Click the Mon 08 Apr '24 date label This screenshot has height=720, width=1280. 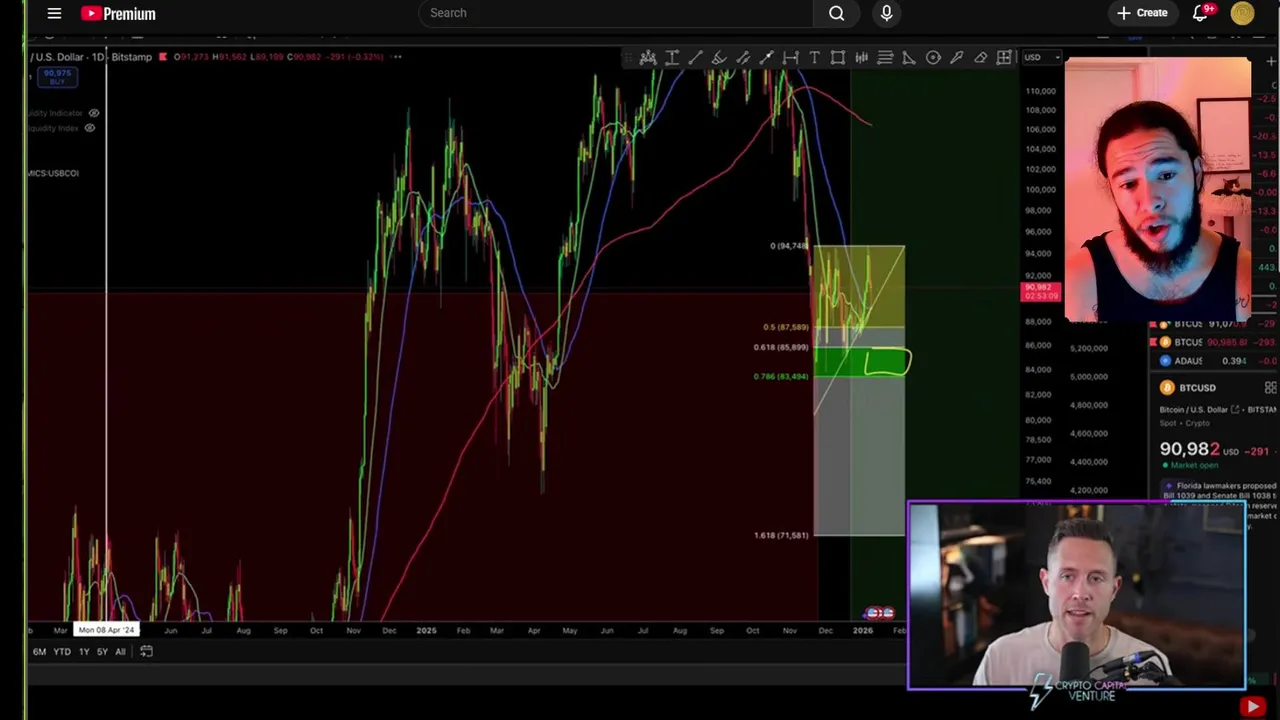coord(106,630)
